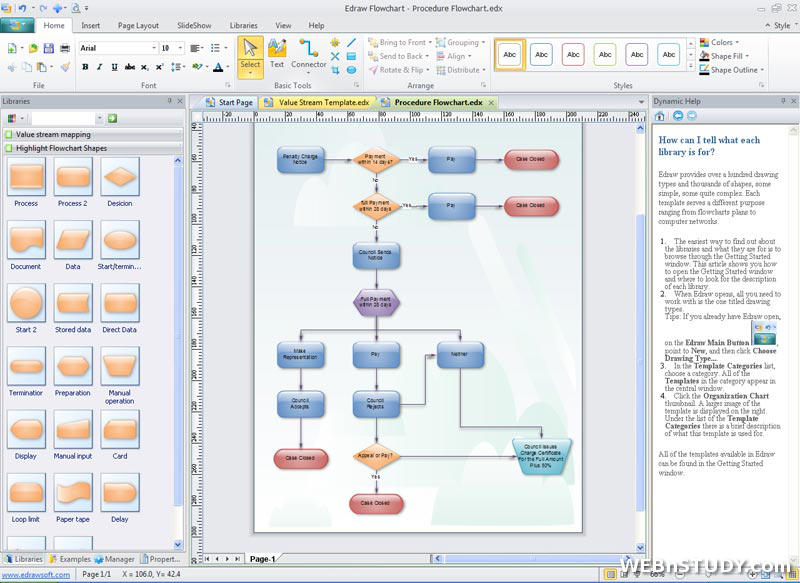Viewport: 800px width, 583px height.
Task: Expand the Value stream mapping library header
Action: (x=93, y=135)
